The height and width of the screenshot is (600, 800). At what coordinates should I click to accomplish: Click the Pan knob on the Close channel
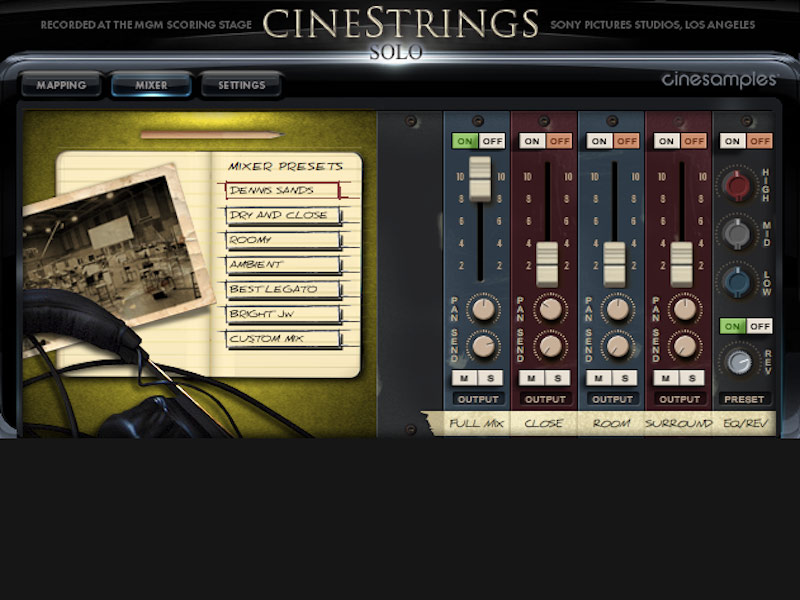549,310
